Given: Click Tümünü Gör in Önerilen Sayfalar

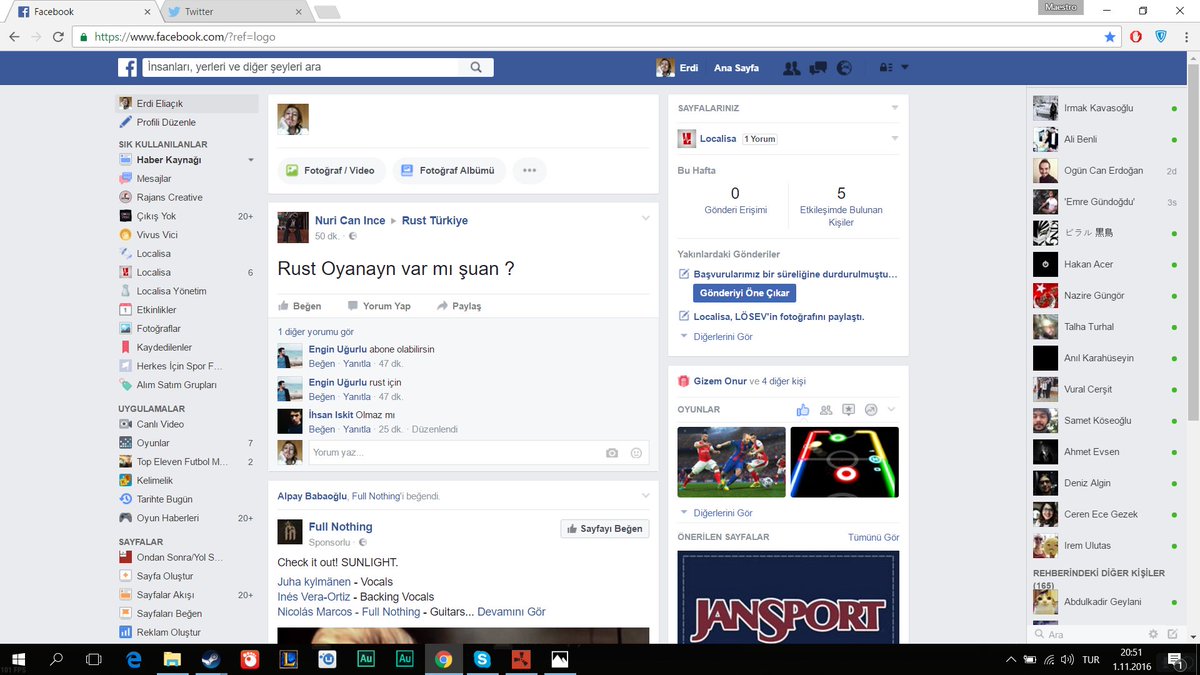Looking at the screenshot, I should click(874, 537).
